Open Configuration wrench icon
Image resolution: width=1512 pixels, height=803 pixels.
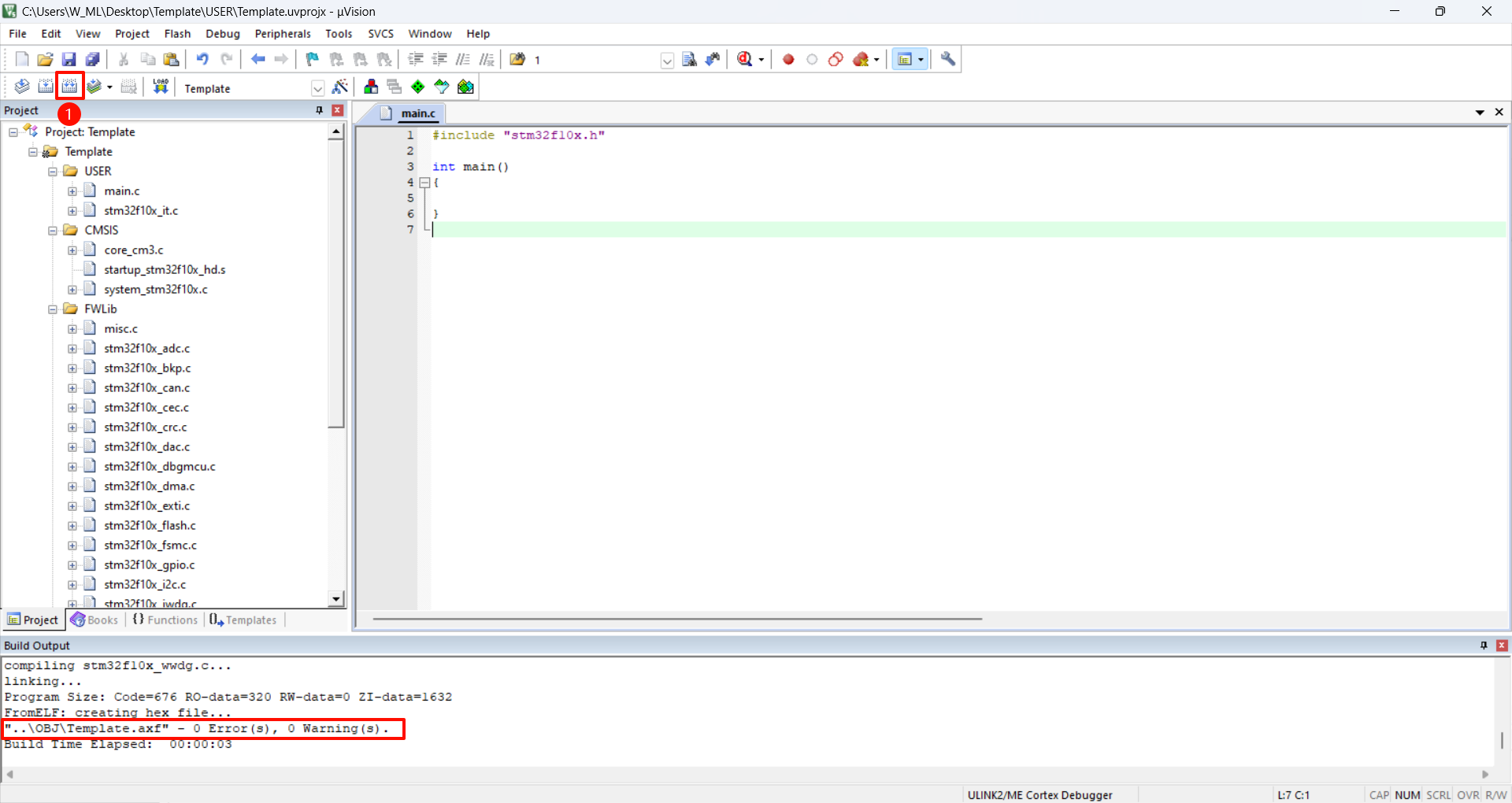click(948, 59)
